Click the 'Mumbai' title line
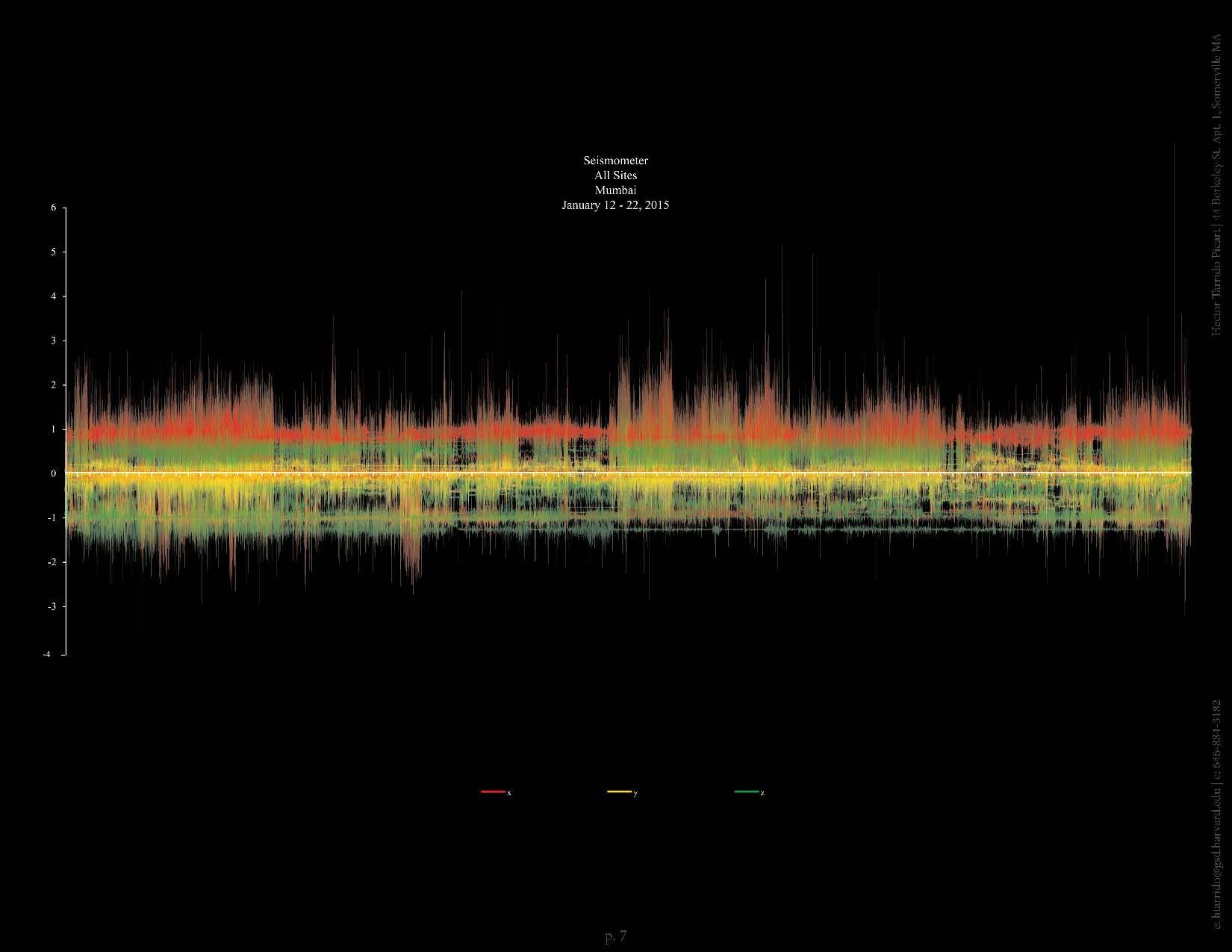Screen dimensions: 1232x952 (x=616, y=190)
